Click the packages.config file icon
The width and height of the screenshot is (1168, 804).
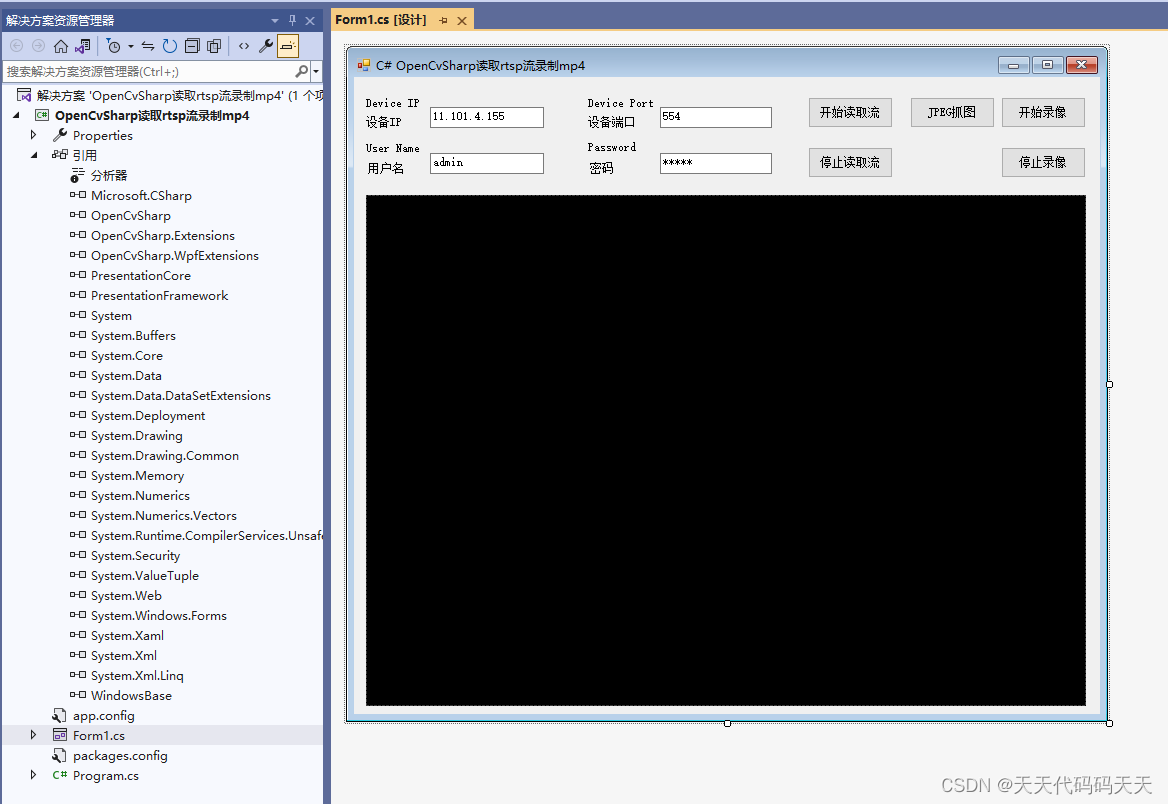(x=60, y=756)
